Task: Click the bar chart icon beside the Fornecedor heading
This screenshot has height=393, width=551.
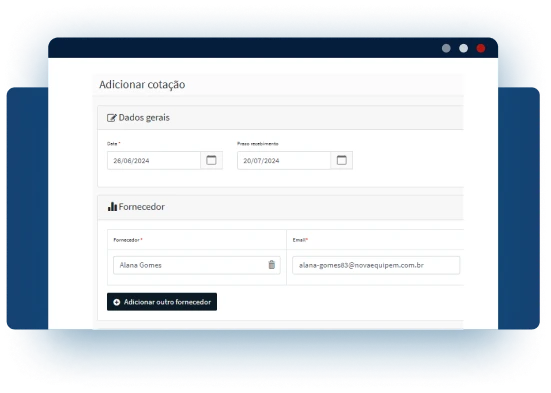Action: tap(112, 207)
